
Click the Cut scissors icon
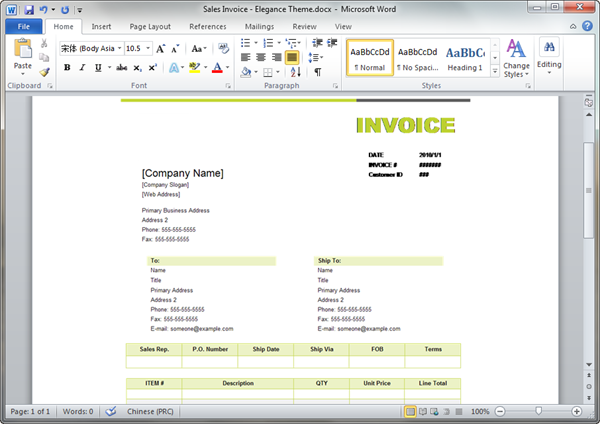click(45, 45)
